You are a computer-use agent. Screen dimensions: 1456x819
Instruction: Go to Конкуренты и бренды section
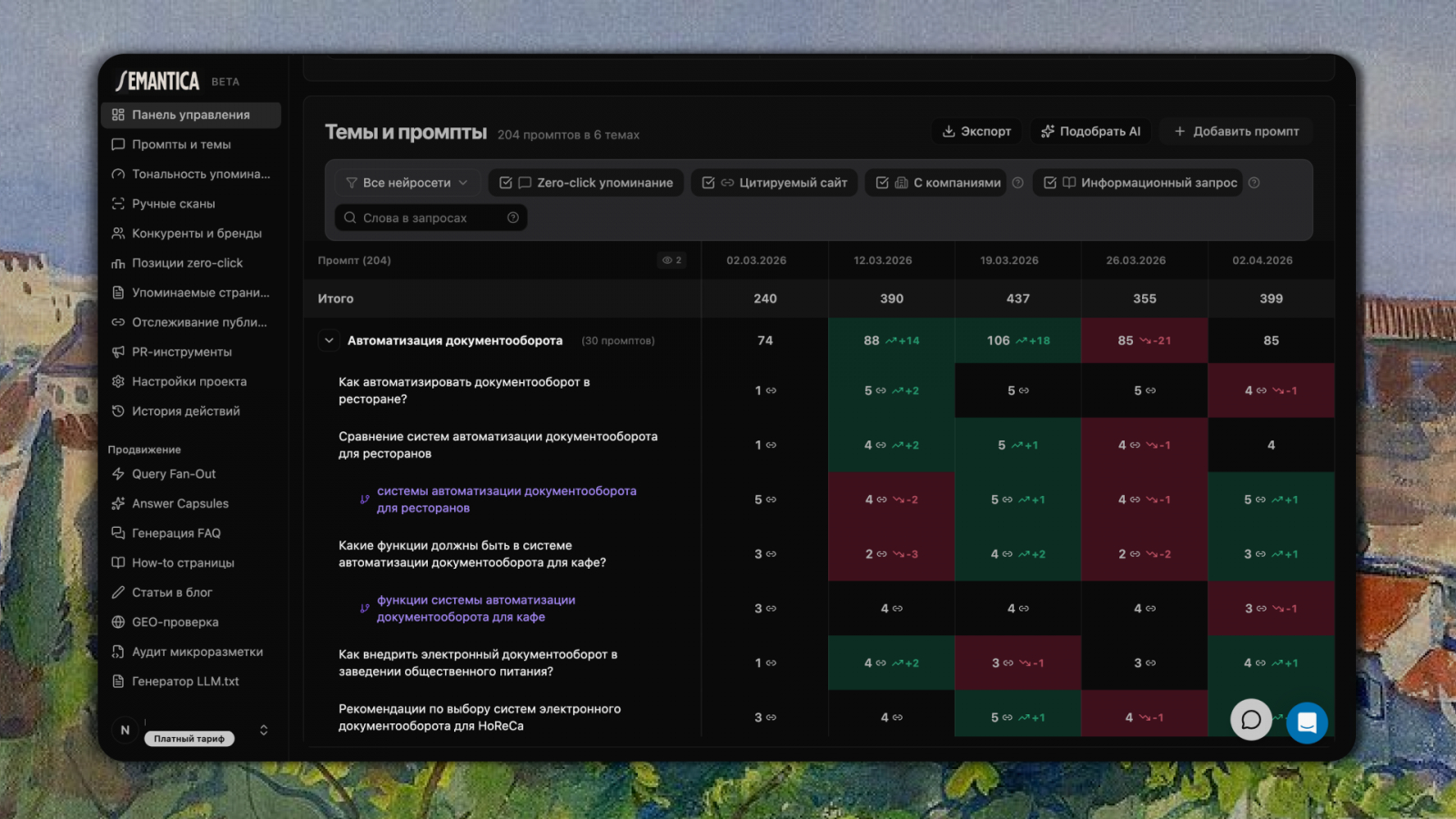point(197,234)
